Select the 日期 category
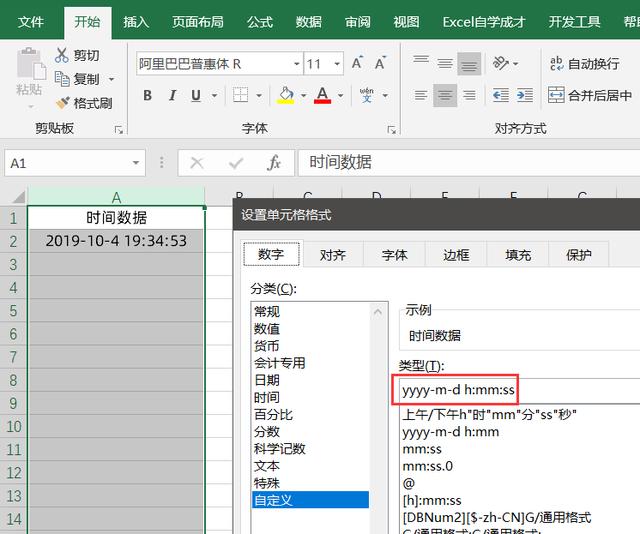The height and width of the screenshot is (534, 640). pyautogui.click(x=310, y=380)
